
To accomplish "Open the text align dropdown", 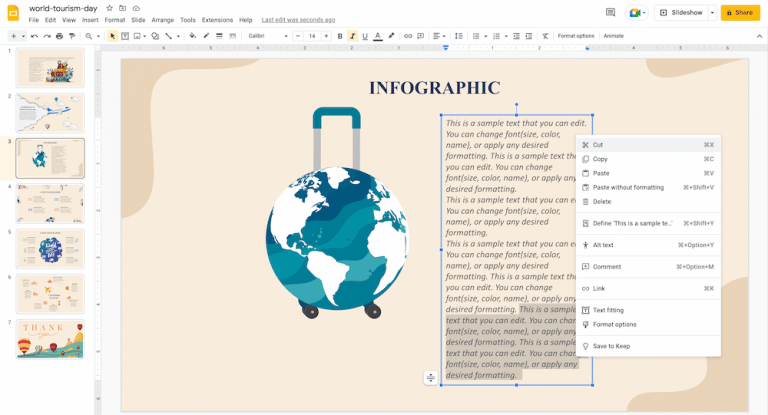I will (439, 36).
